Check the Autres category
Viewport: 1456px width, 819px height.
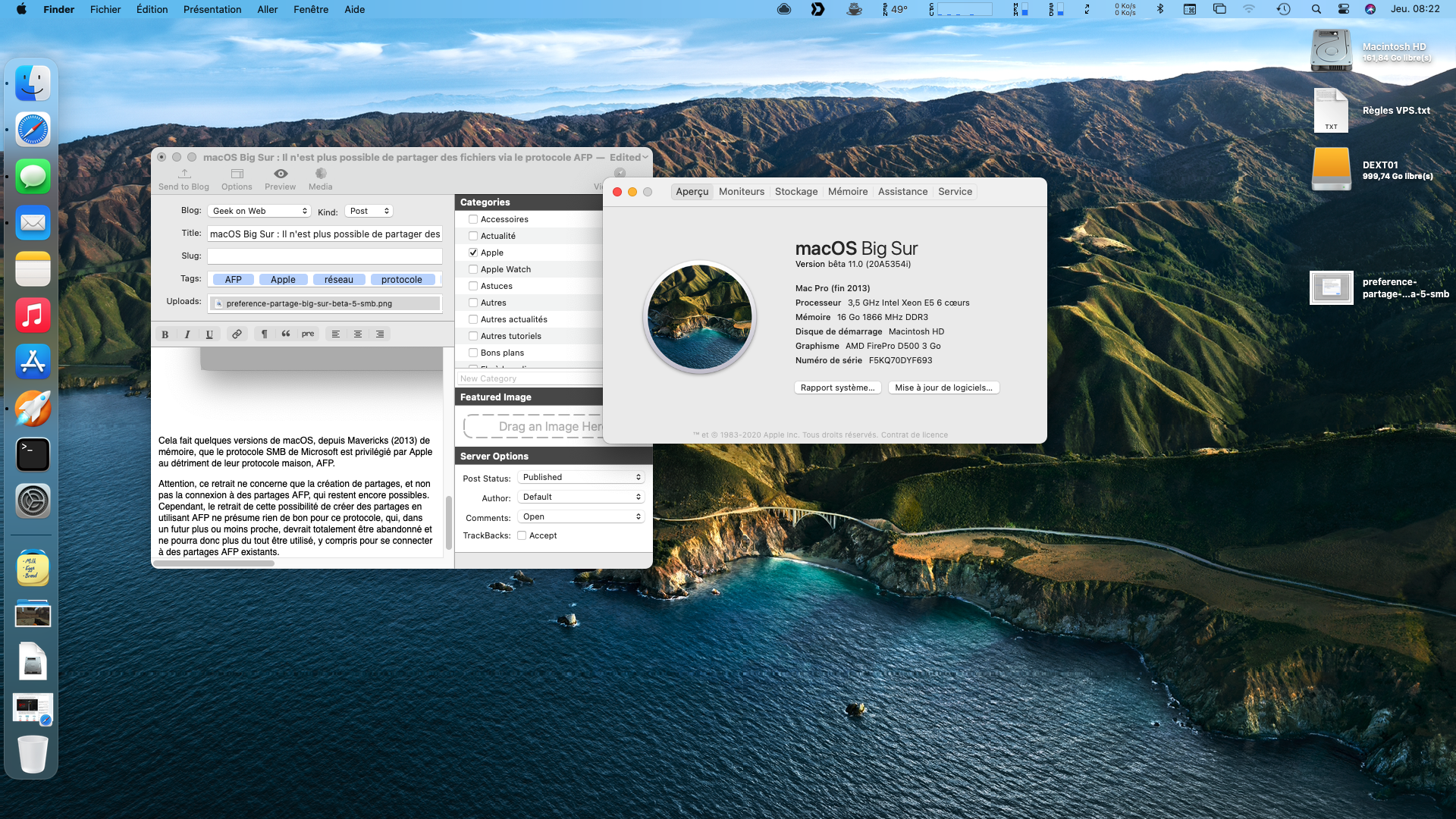[x=473, y=303]
